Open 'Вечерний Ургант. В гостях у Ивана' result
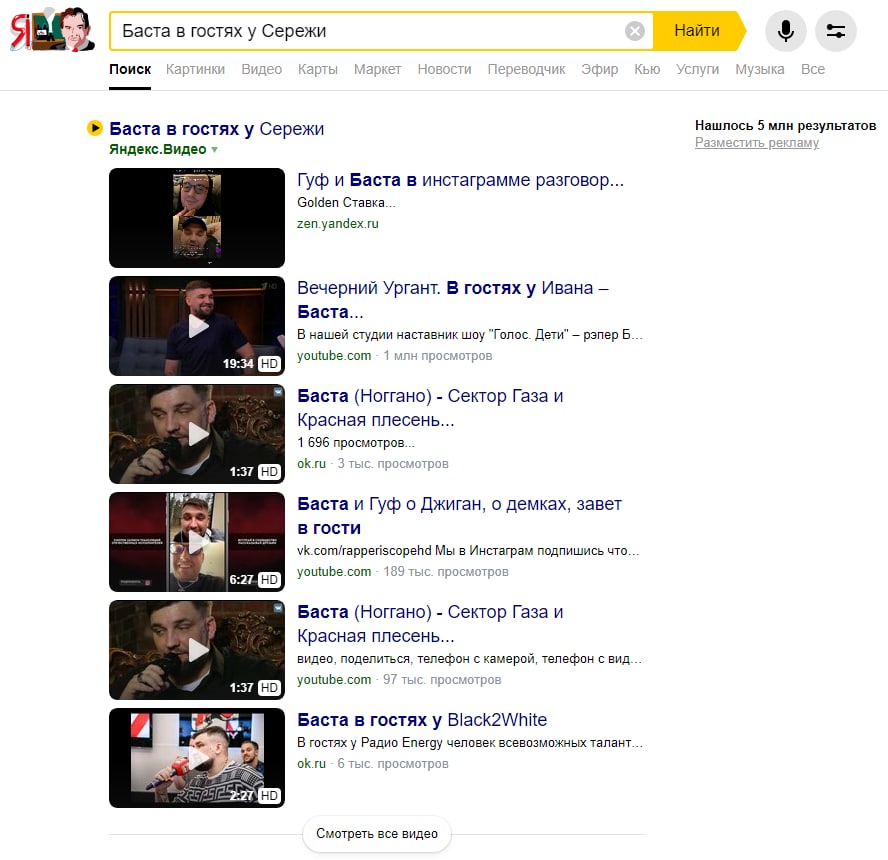 coord(453,299)
